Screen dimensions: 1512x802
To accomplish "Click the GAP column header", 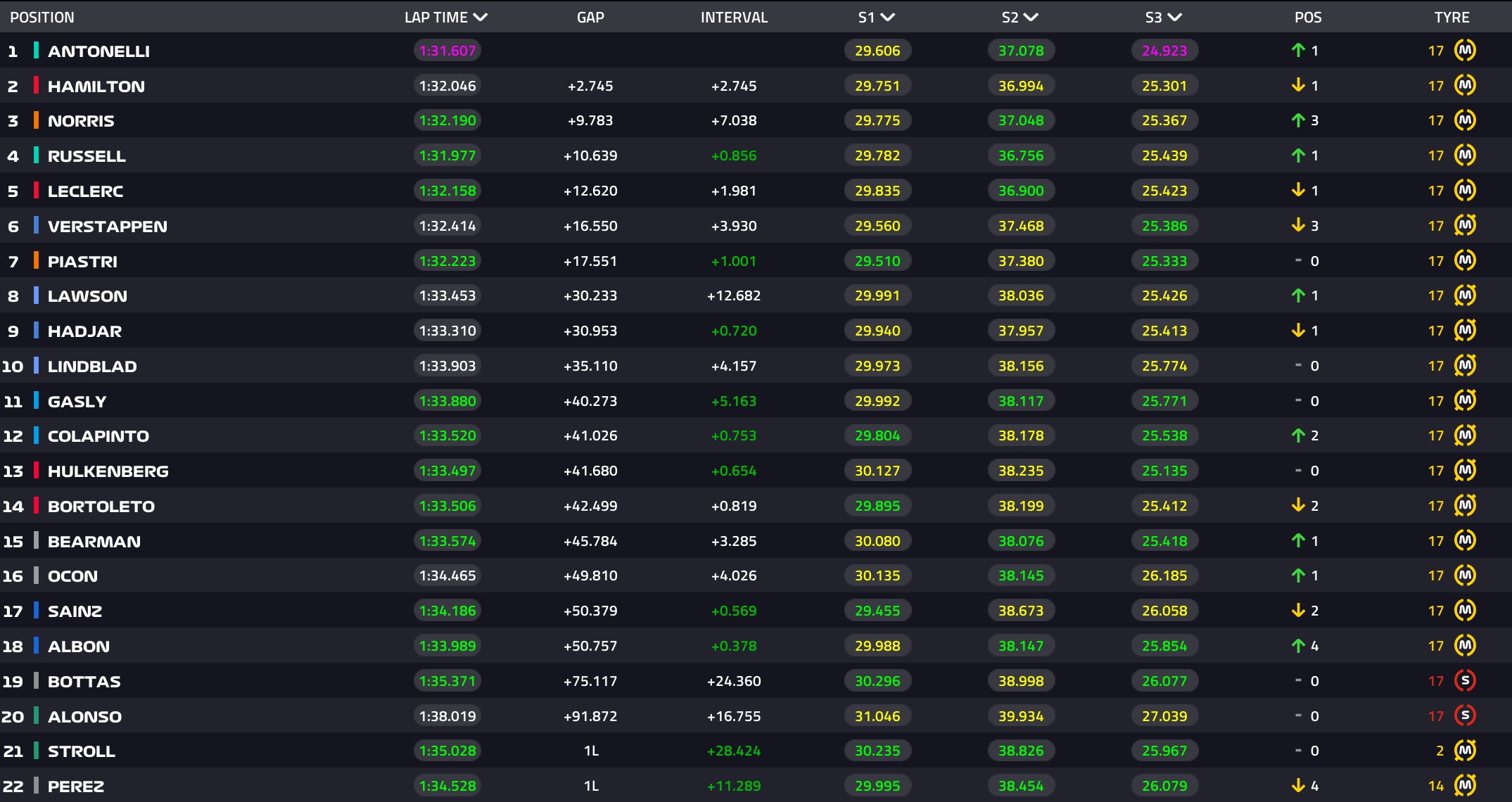I will [x=590, y=17].
